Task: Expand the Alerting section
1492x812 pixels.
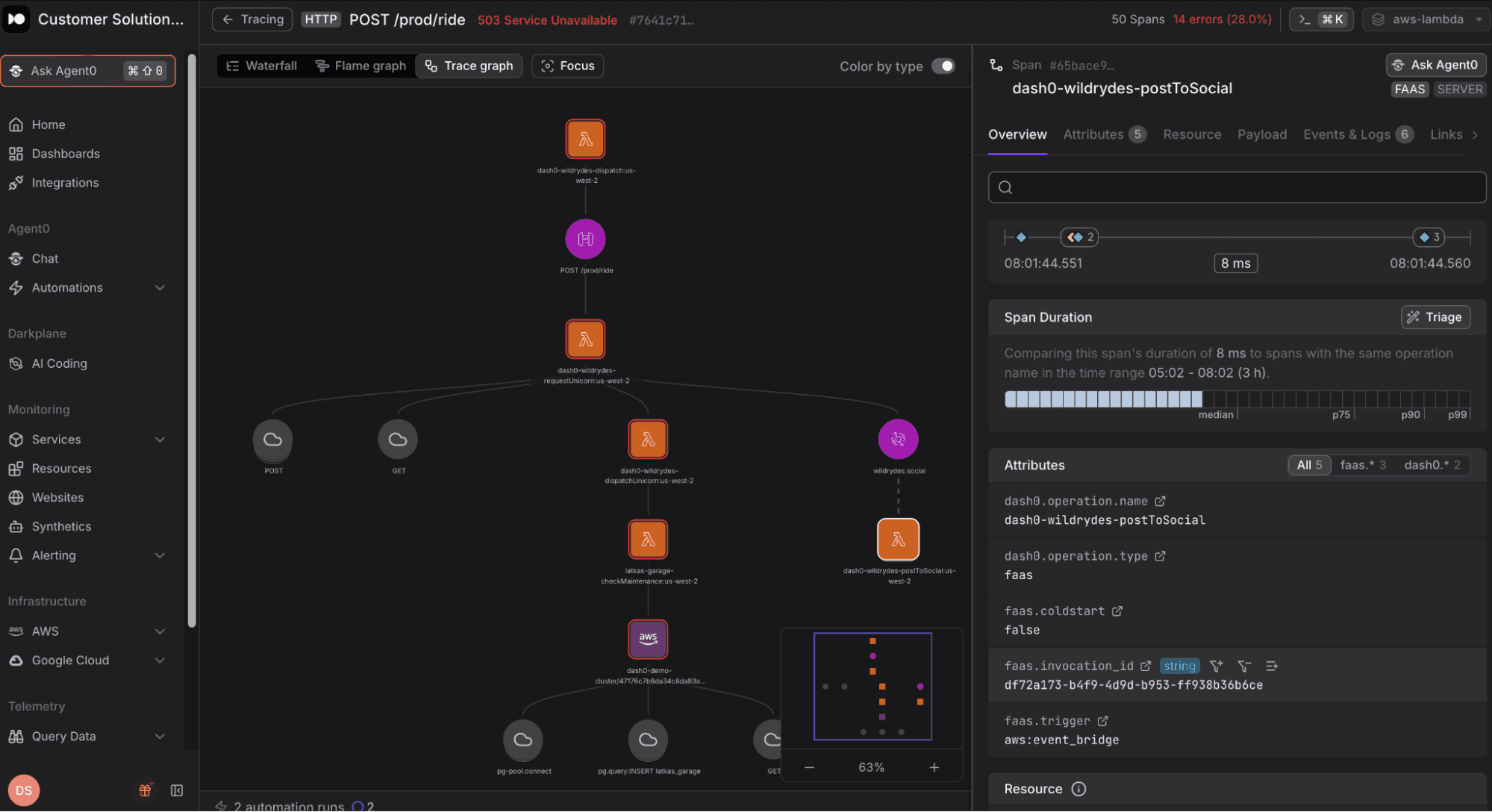Action: [x=160, y=556]
